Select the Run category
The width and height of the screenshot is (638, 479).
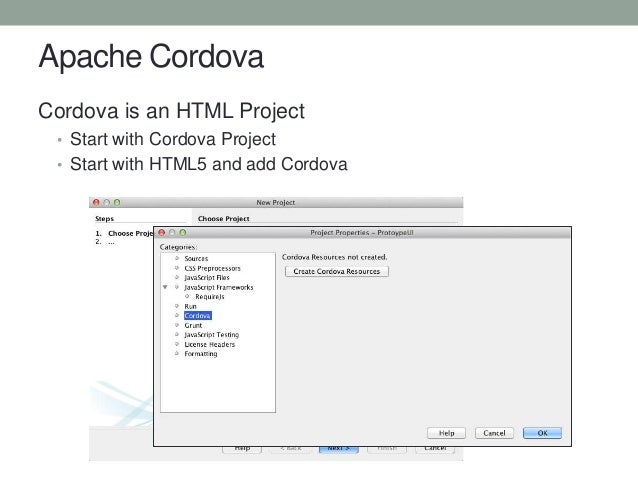[190, 306]
